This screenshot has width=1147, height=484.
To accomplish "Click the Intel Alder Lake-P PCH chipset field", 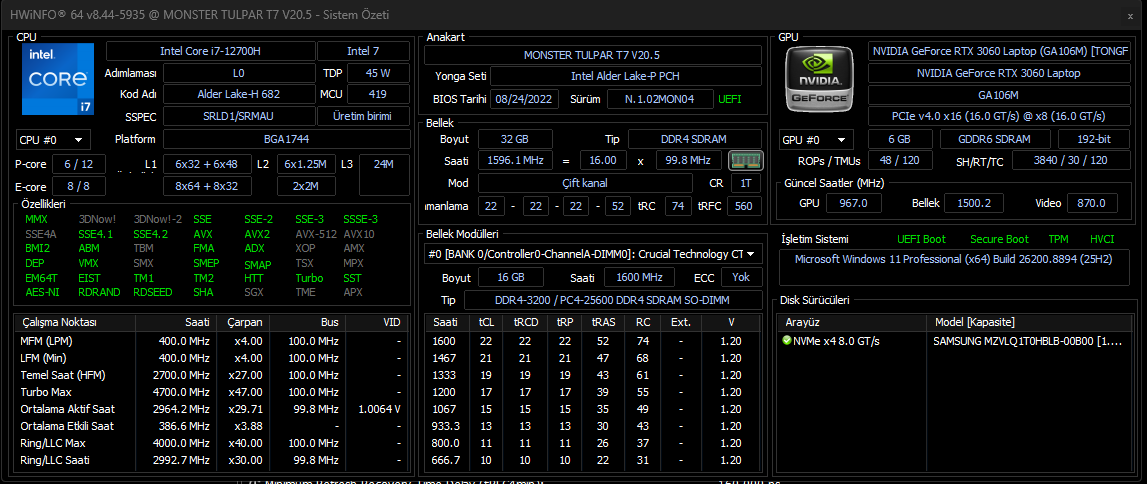I will point(626,76).
